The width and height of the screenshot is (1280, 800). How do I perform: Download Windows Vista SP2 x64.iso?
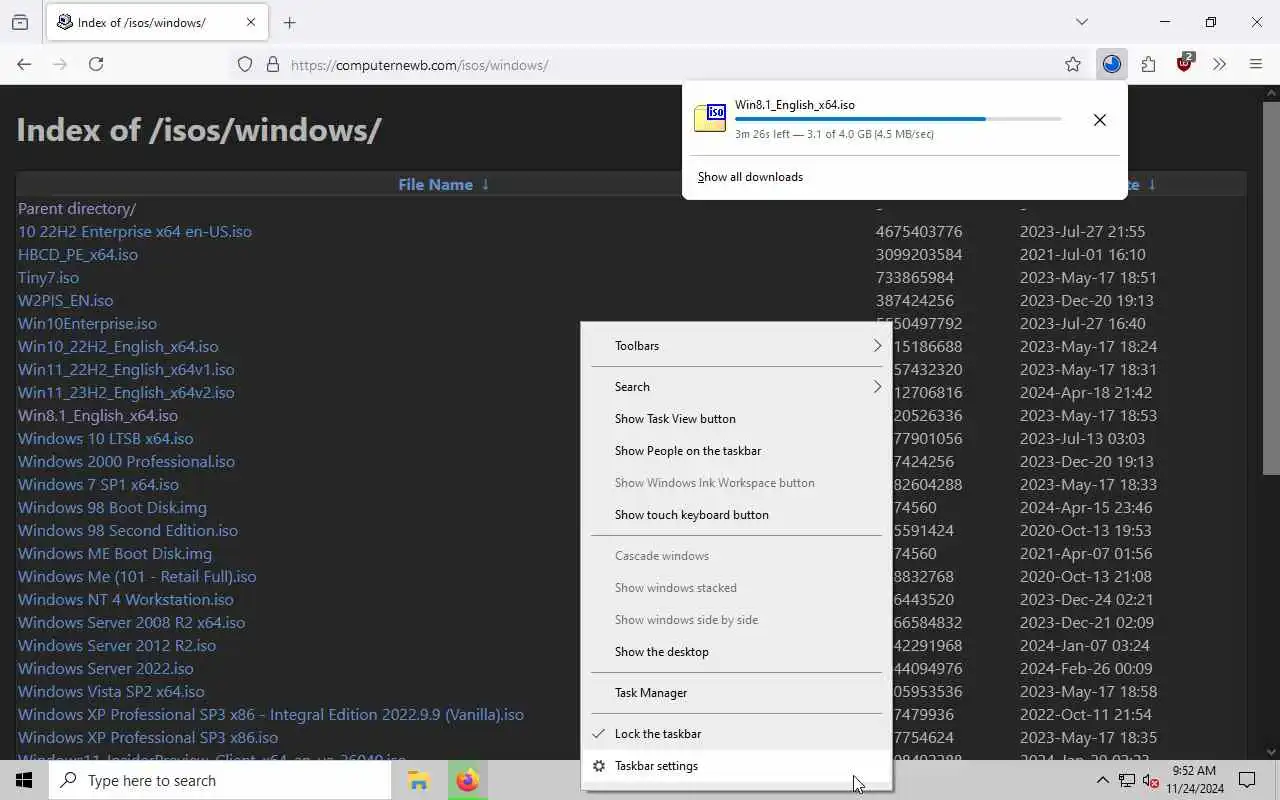pos(111,691)
